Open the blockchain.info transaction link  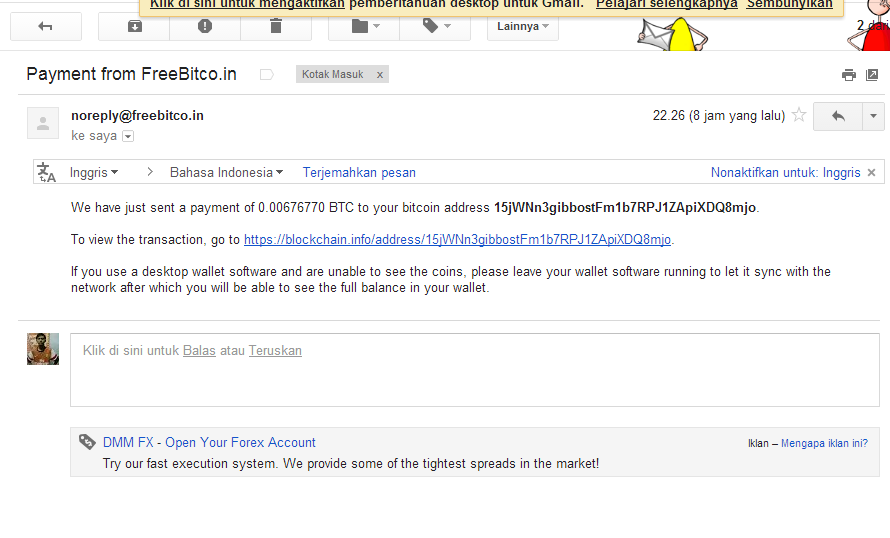click(457, 239)
